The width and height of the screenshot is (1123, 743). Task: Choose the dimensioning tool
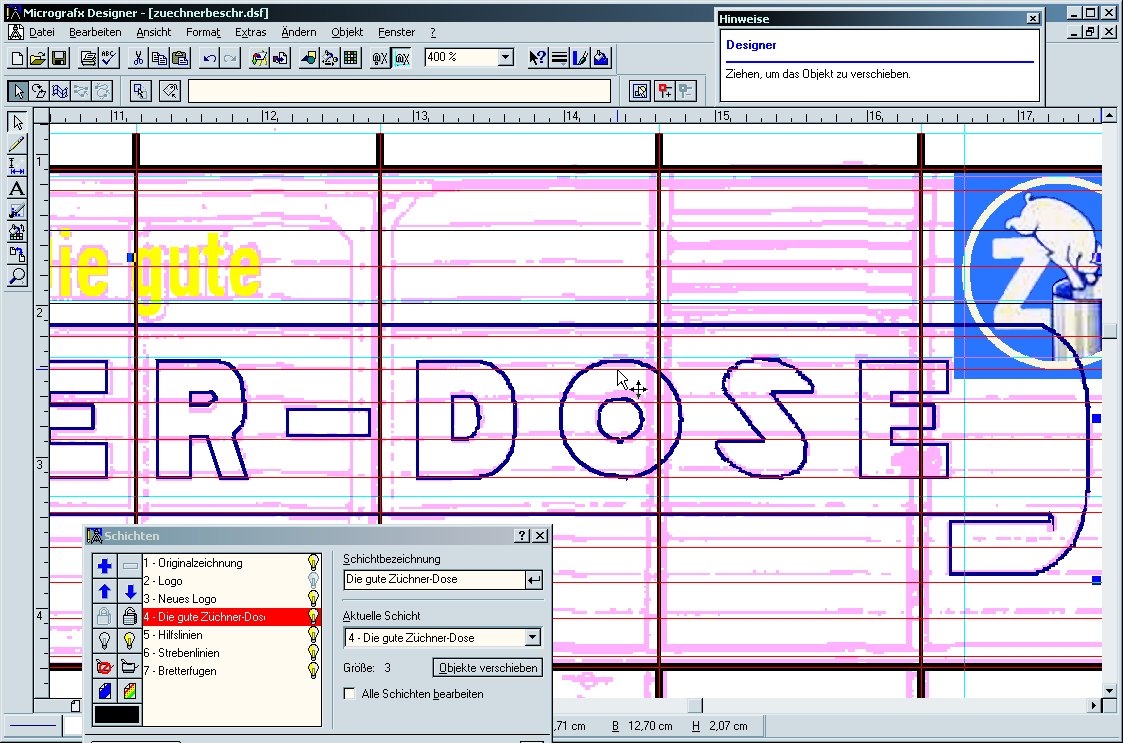[x=17, y=167]
